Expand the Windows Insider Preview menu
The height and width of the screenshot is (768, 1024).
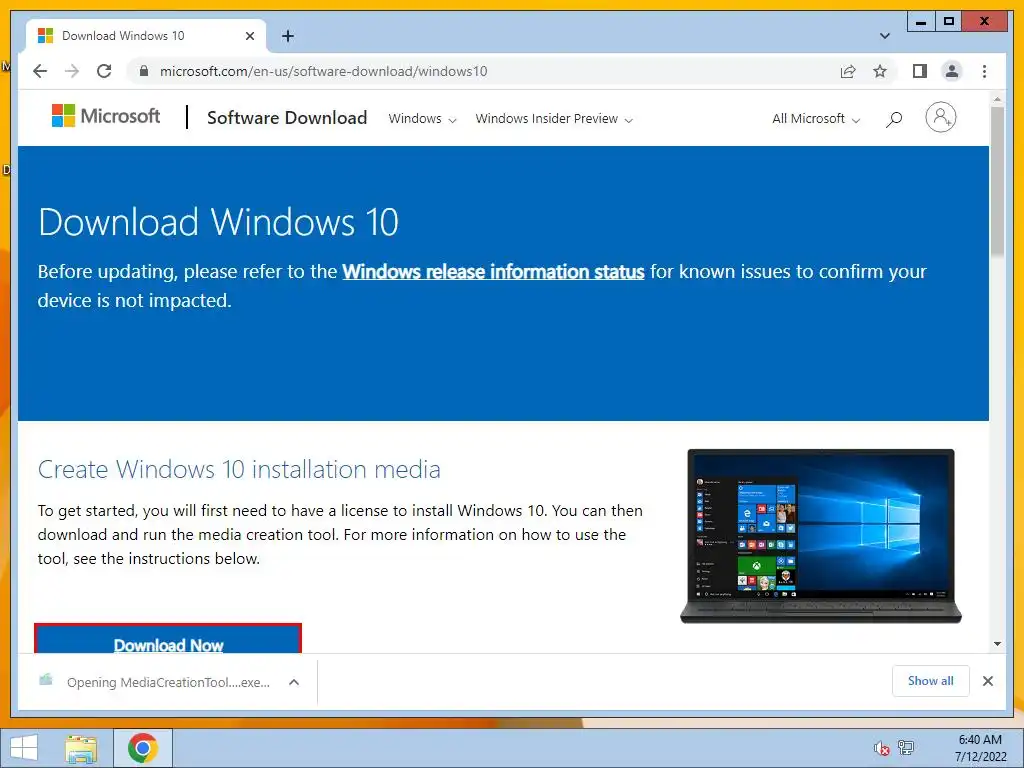(554, 119)
